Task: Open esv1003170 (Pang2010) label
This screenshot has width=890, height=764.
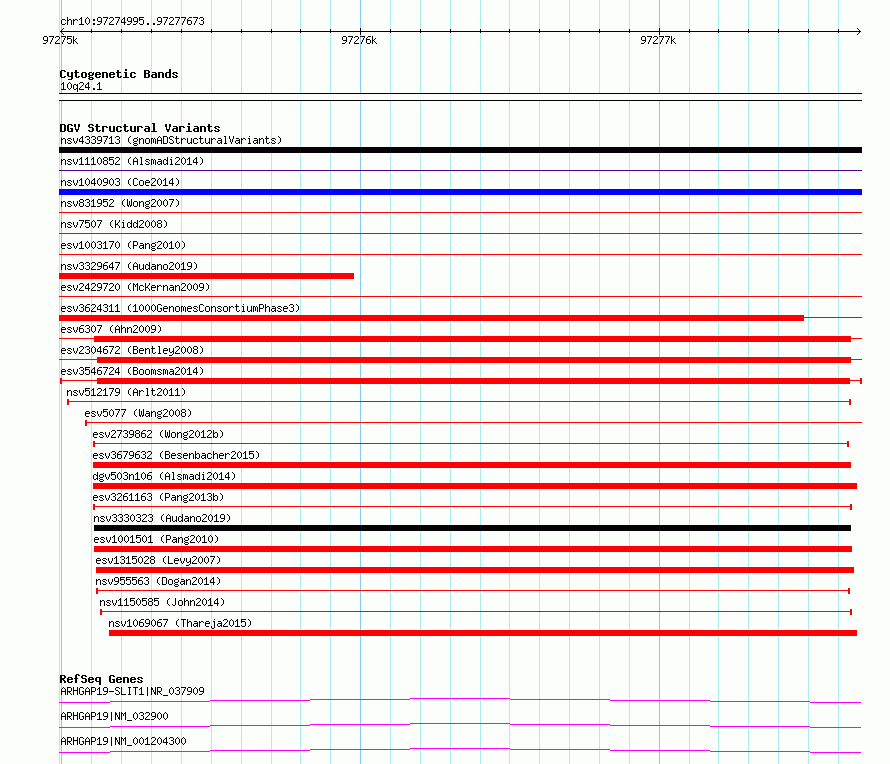Action: pos(123,245)
